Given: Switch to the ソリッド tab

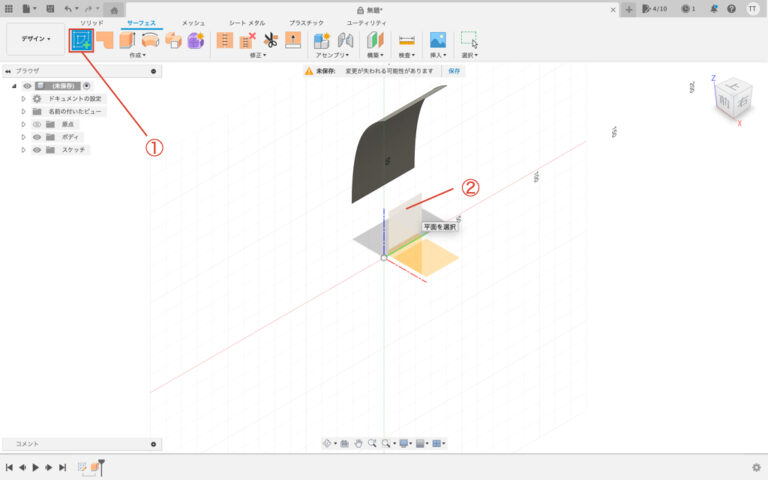Looking at the screenshot, I should tap(91, 22).
